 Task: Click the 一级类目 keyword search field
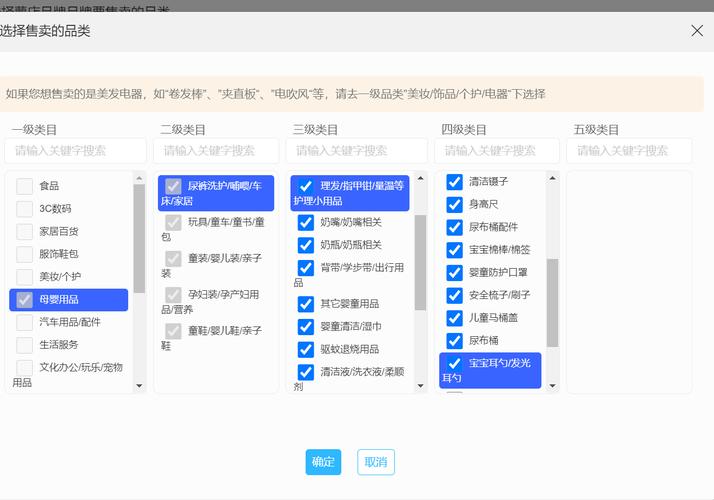point(76,151)
